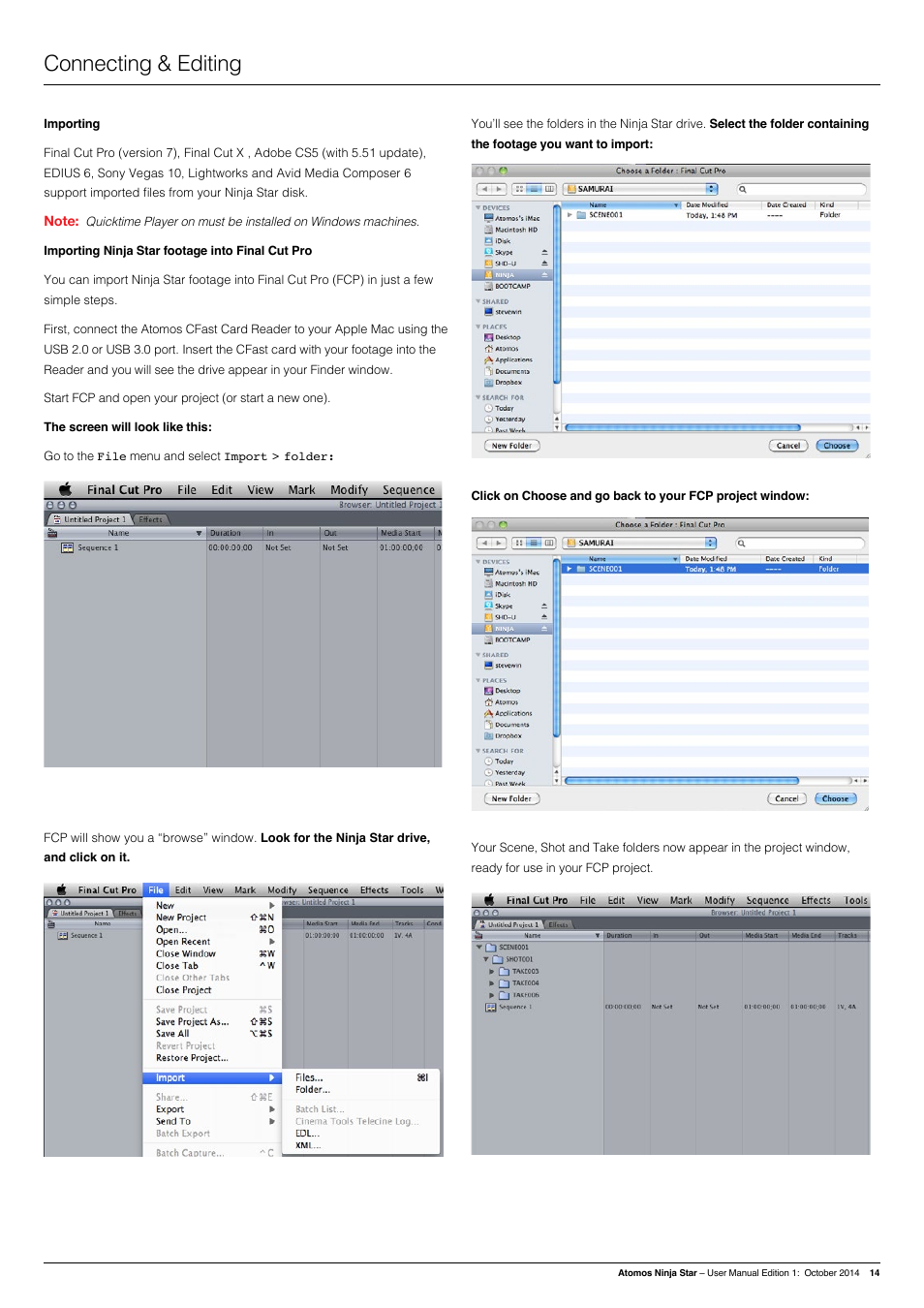Choose Folder... in the Import submenu

(313, 1090)
